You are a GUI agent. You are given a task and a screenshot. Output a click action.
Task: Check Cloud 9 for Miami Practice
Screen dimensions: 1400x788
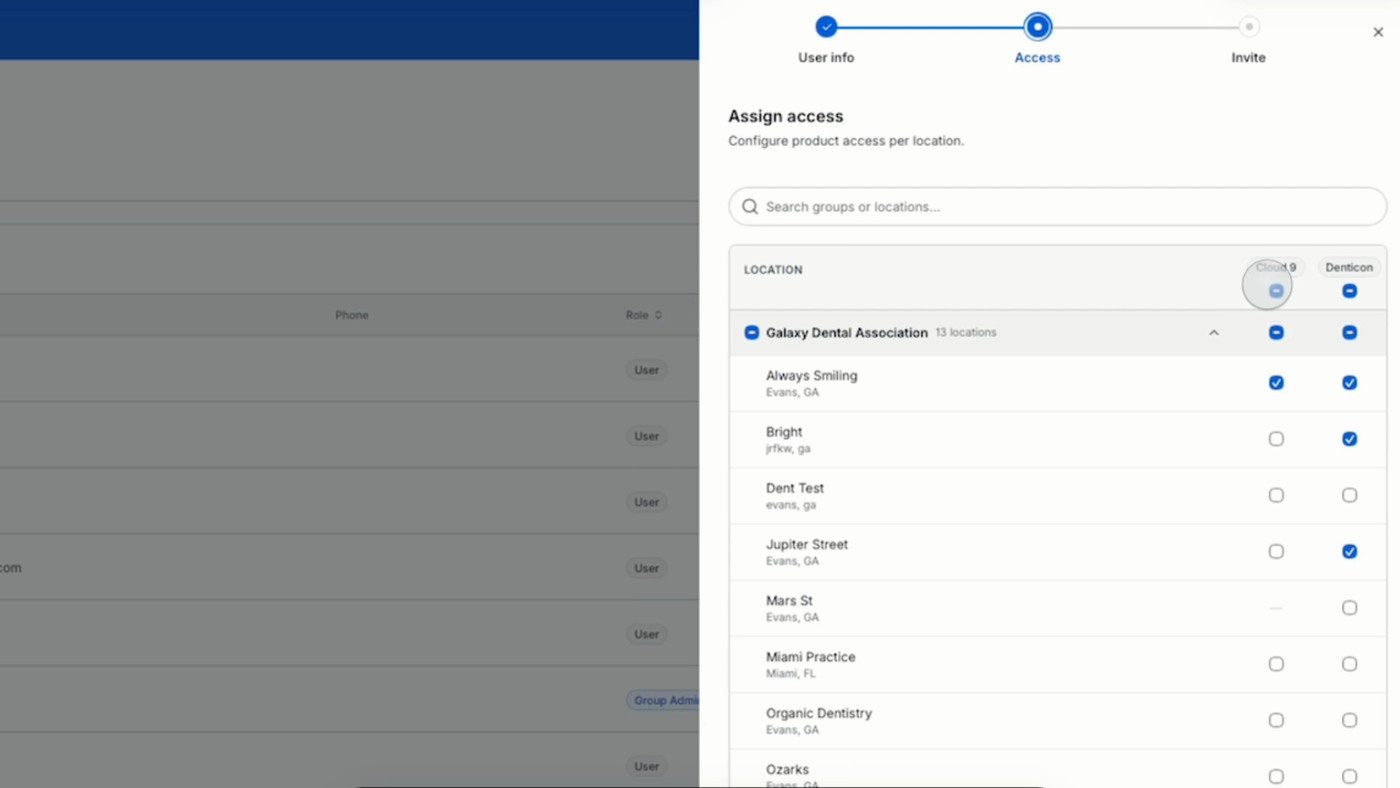pos(1276,664)
